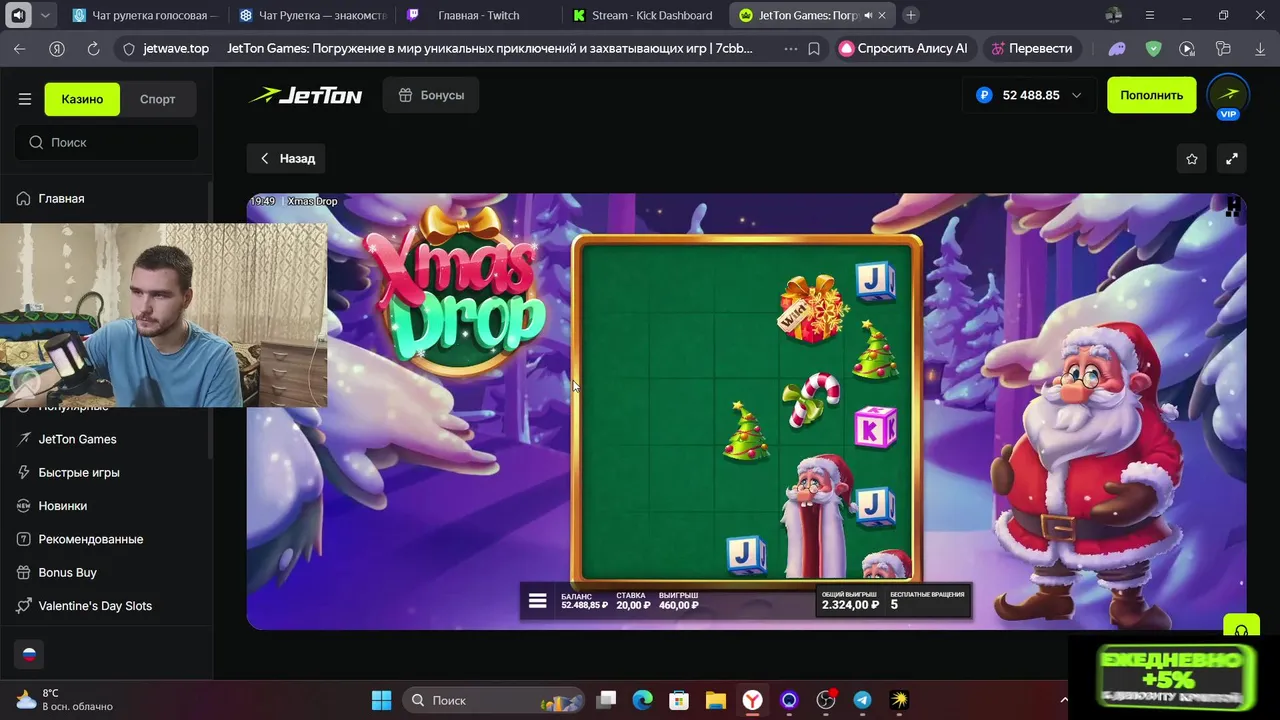Click the Bonus Buy basket icon
This screenshot has height=720, width=1280.
[24, 572]
